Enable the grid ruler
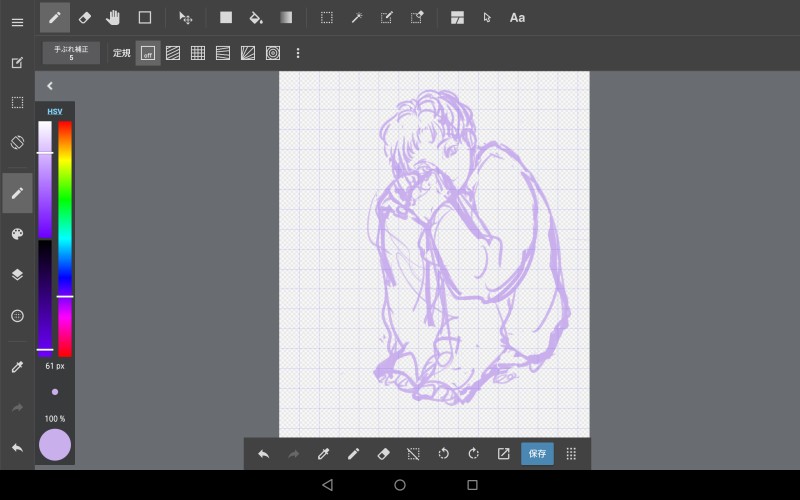The width and height of the screenshot is (800, 500). pyautogui.click(x=198, y=53)
